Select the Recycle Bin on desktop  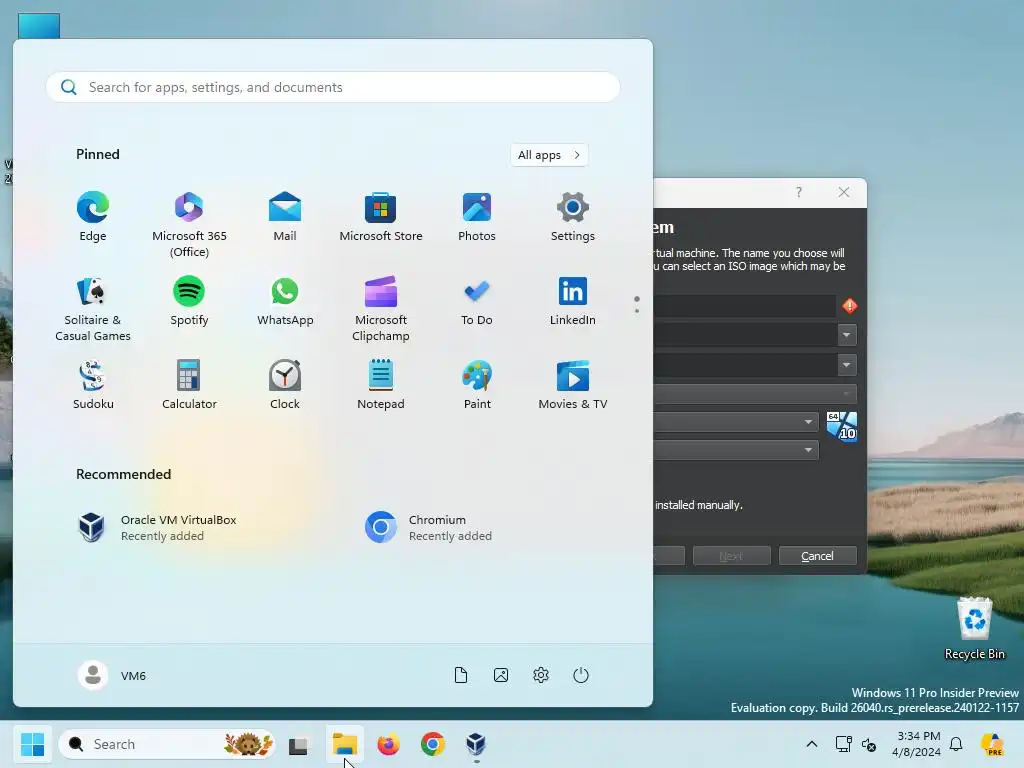click(974, 628)
